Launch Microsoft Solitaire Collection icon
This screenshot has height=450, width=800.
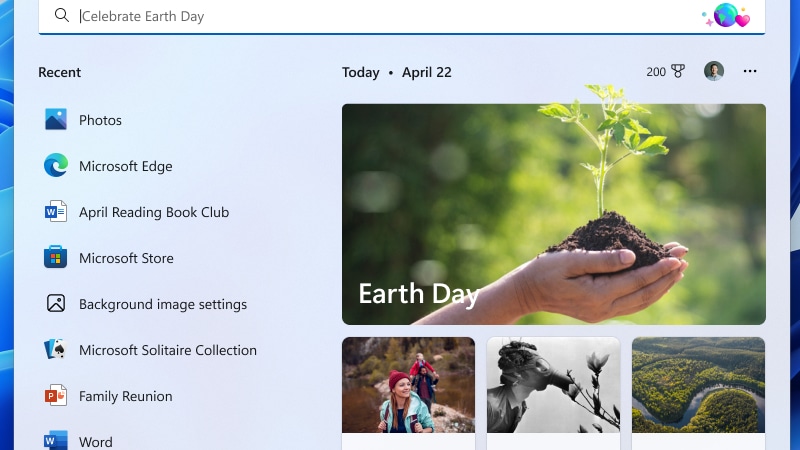[x=56, y=350]
